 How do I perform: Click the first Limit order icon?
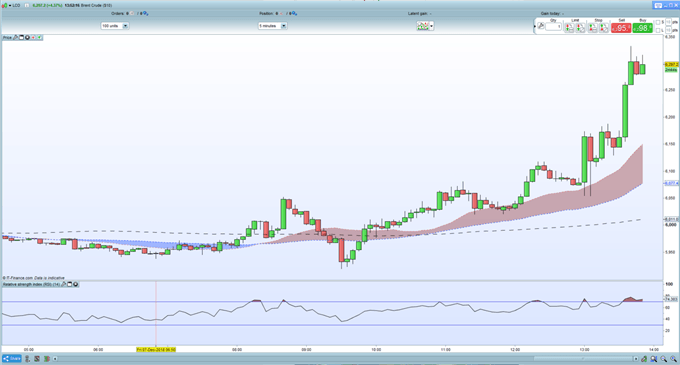pos(569,28)
